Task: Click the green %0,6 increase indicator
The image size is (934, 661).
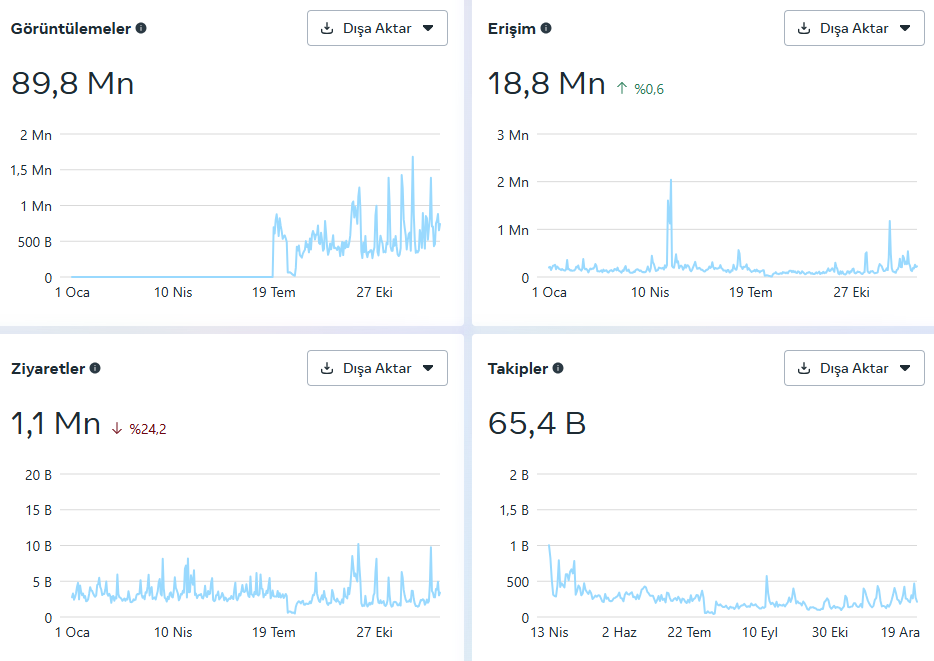Action: pos(649,89)
